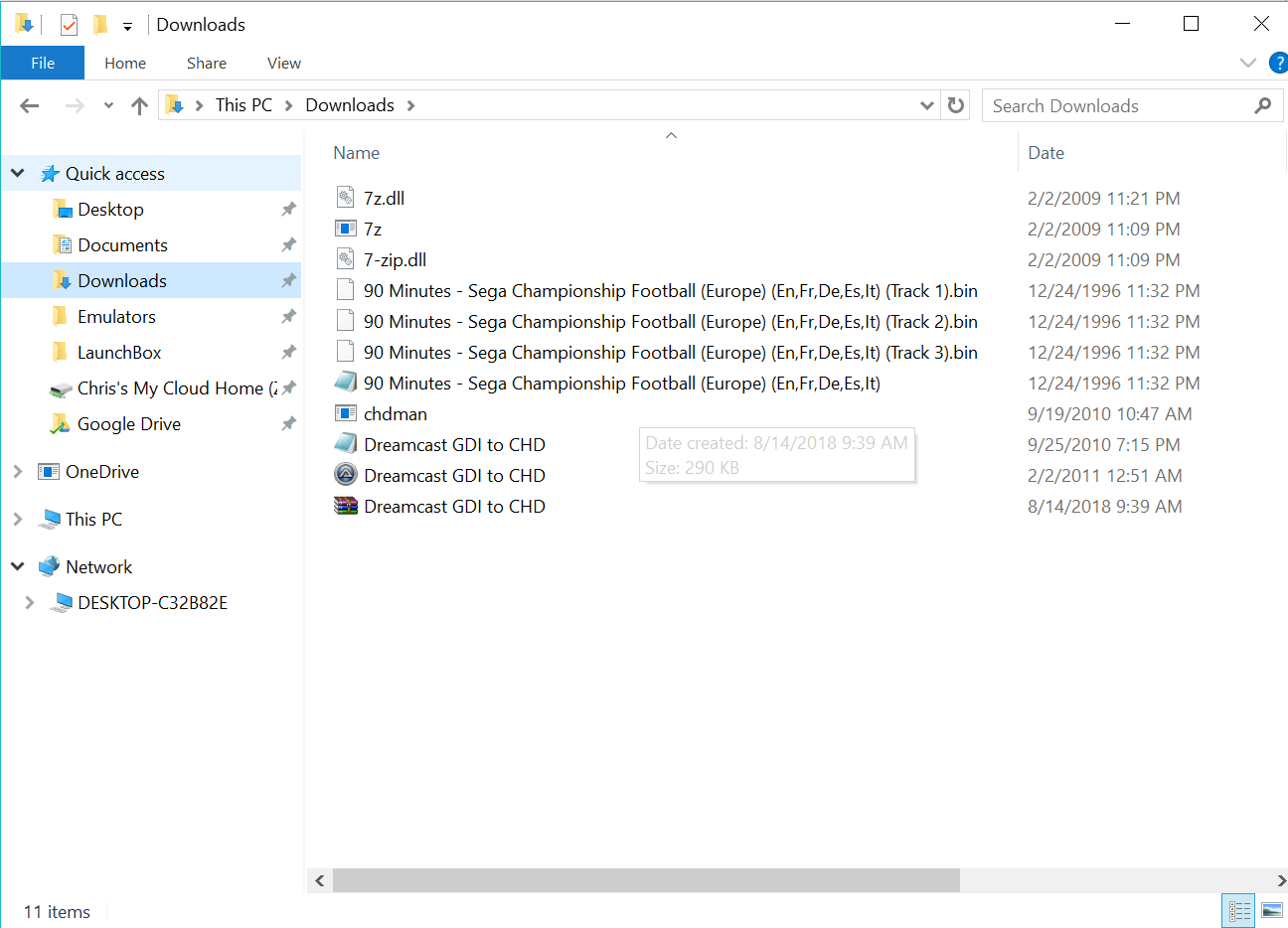Click the search magnifier icon

(1263, 105)
